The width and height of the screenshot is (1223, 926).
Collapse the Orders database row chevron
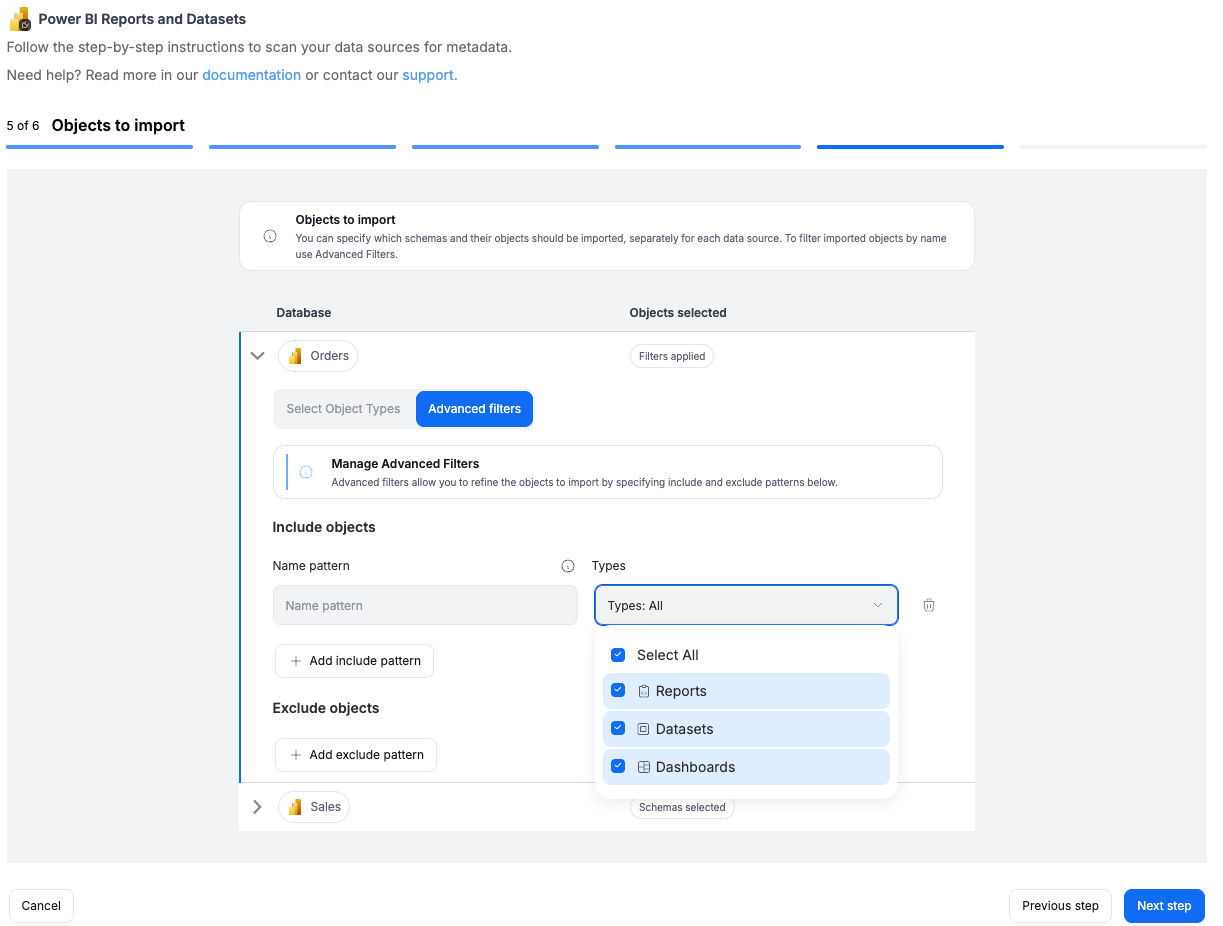tap(257, 356)
